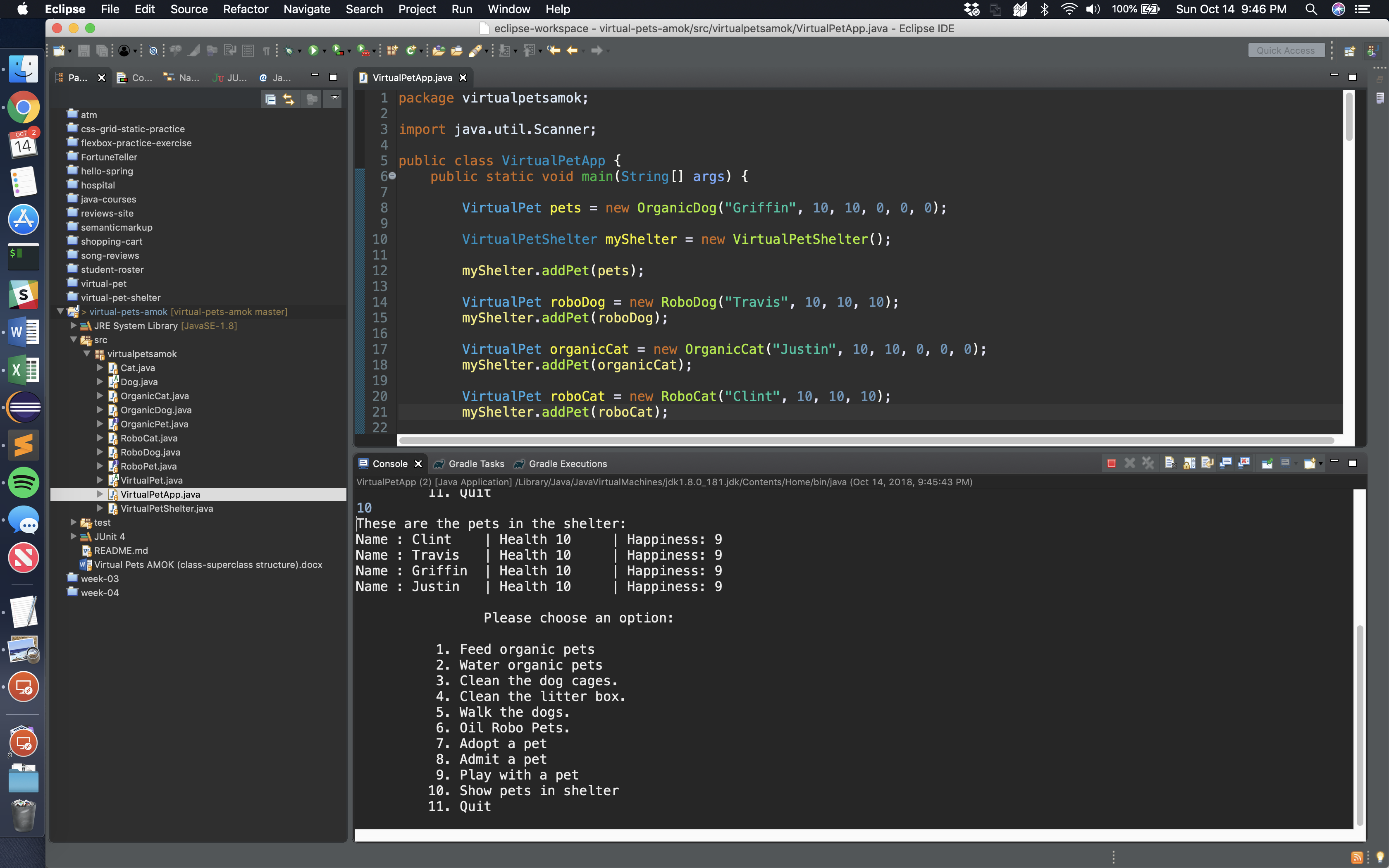Click the Open Task folder icon
Screen dimensions: 1389x868
457,50
